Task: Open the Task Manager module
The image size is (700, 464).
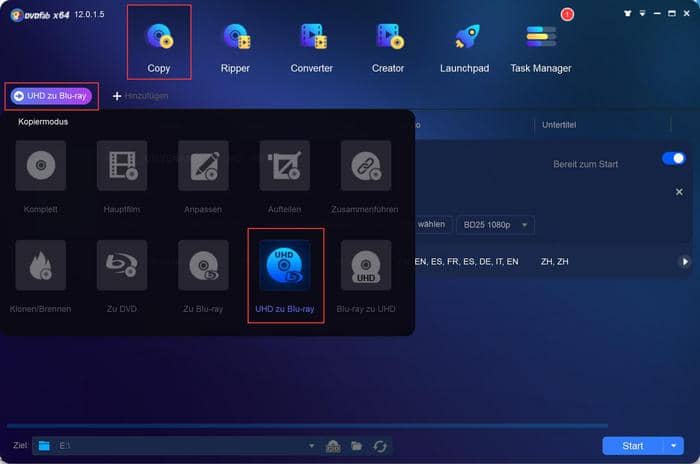Action: pyautogui.click(x=541, y=48)
